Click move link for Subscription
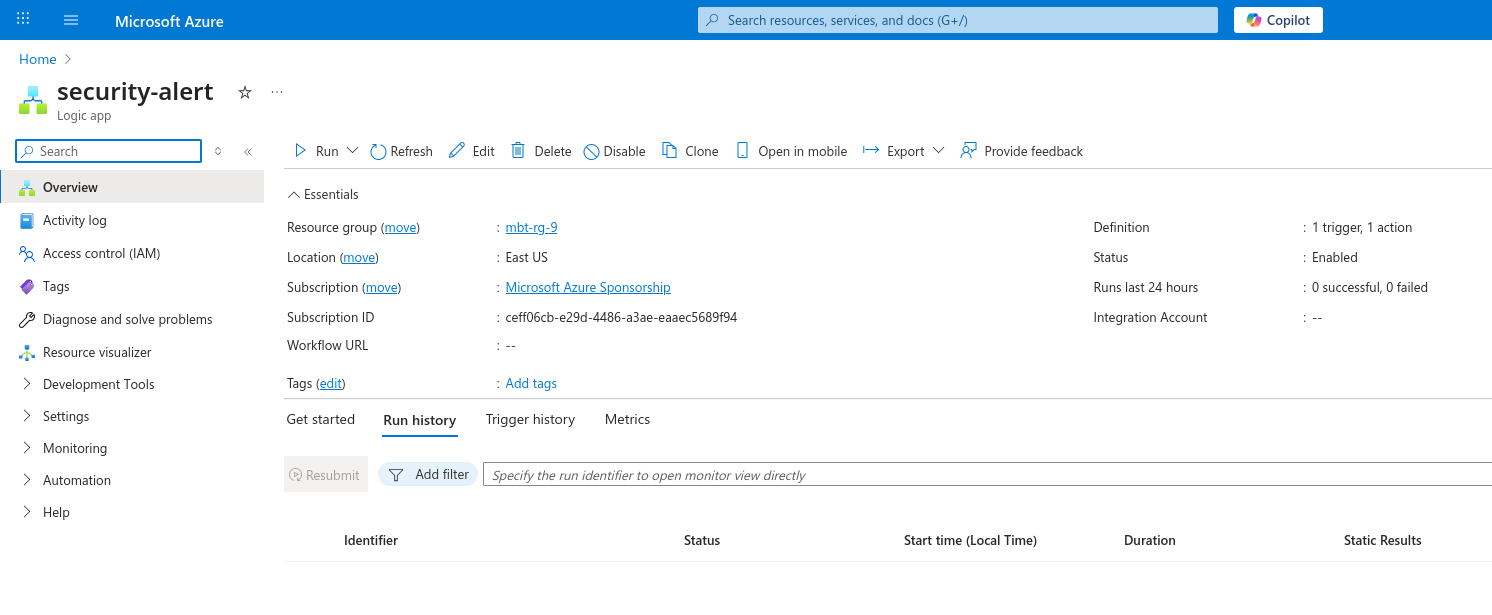Viewport: 1492px width, 615px height. click(382, 288)
